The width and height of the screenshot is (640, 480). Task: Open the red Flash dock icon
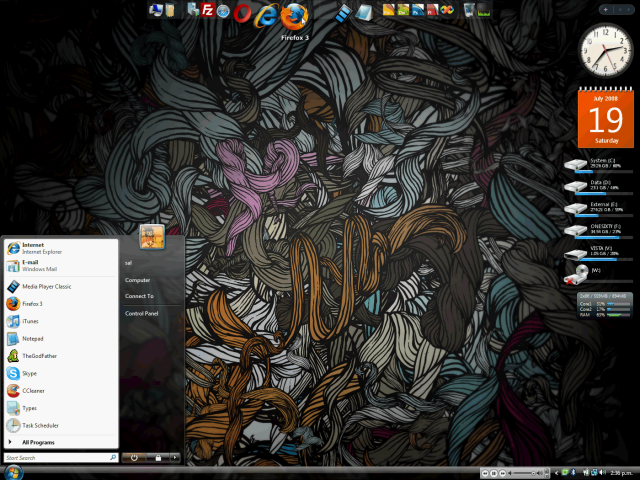(432, 9)
